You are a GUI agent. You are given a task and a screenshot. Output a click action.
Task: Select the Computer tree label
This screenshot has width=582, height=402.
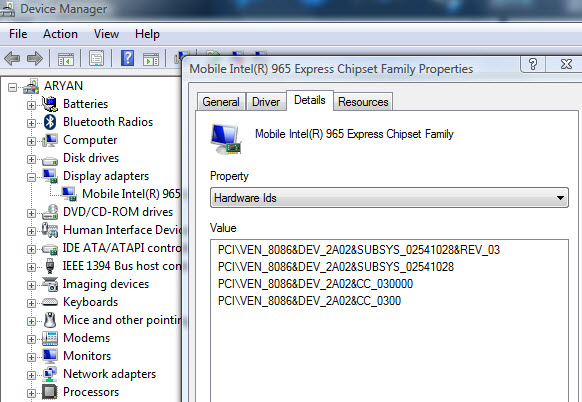point(90,140)
